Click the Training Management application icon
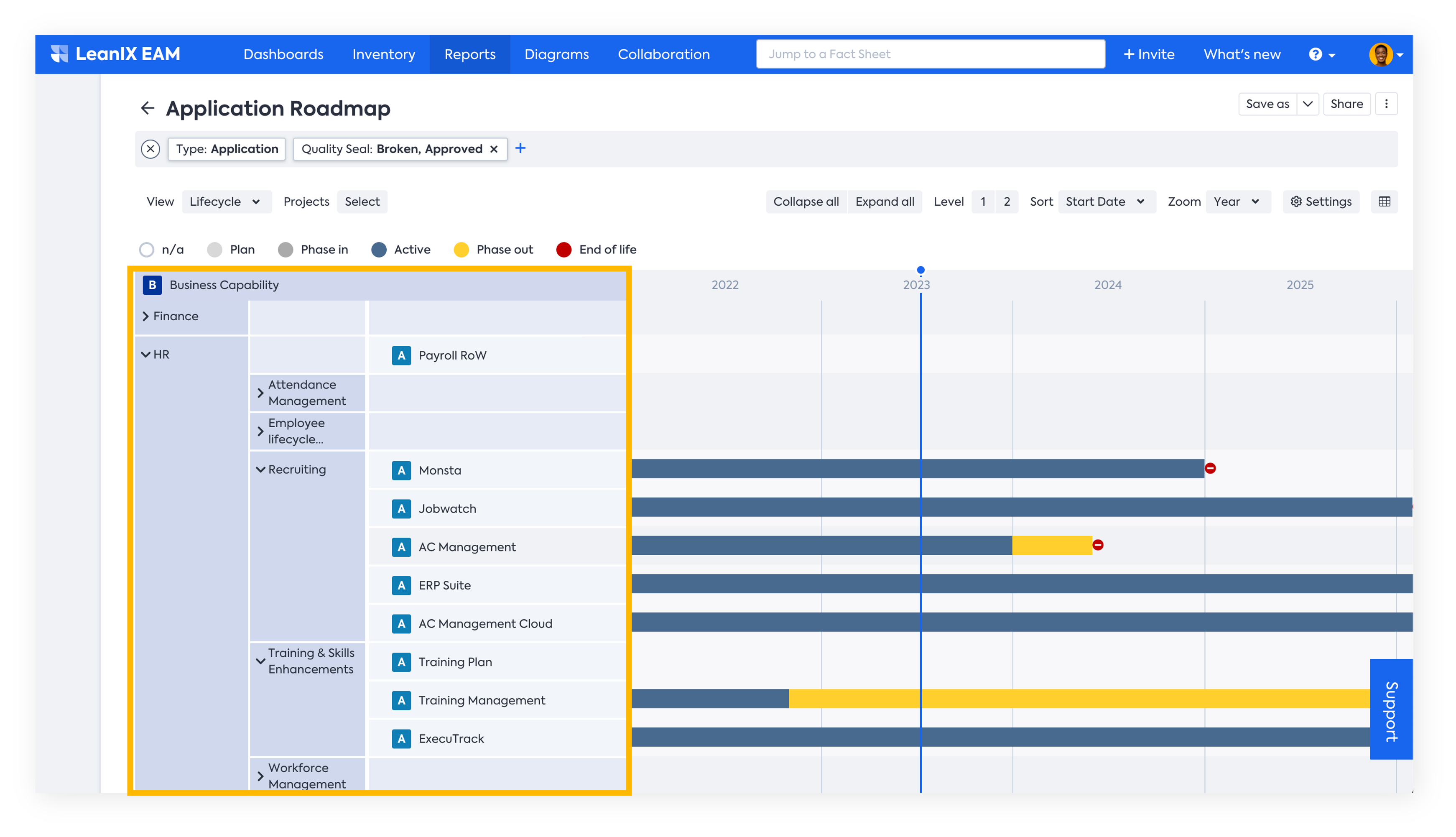The width and height of the screenshot is (1456, 837). point(401,700)
